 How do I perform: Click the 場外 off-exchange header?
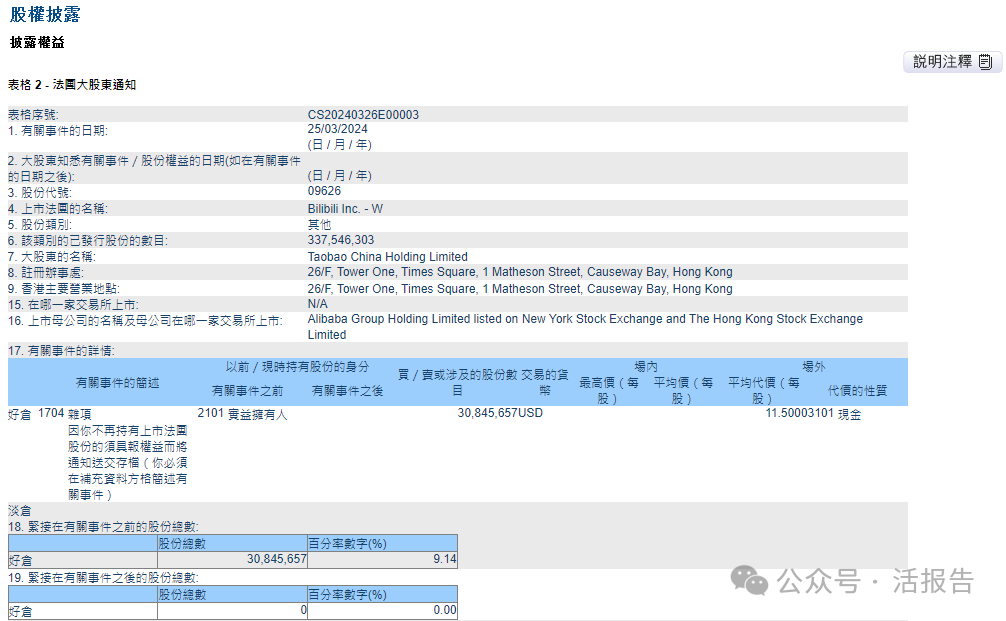[x=814, y=367]
